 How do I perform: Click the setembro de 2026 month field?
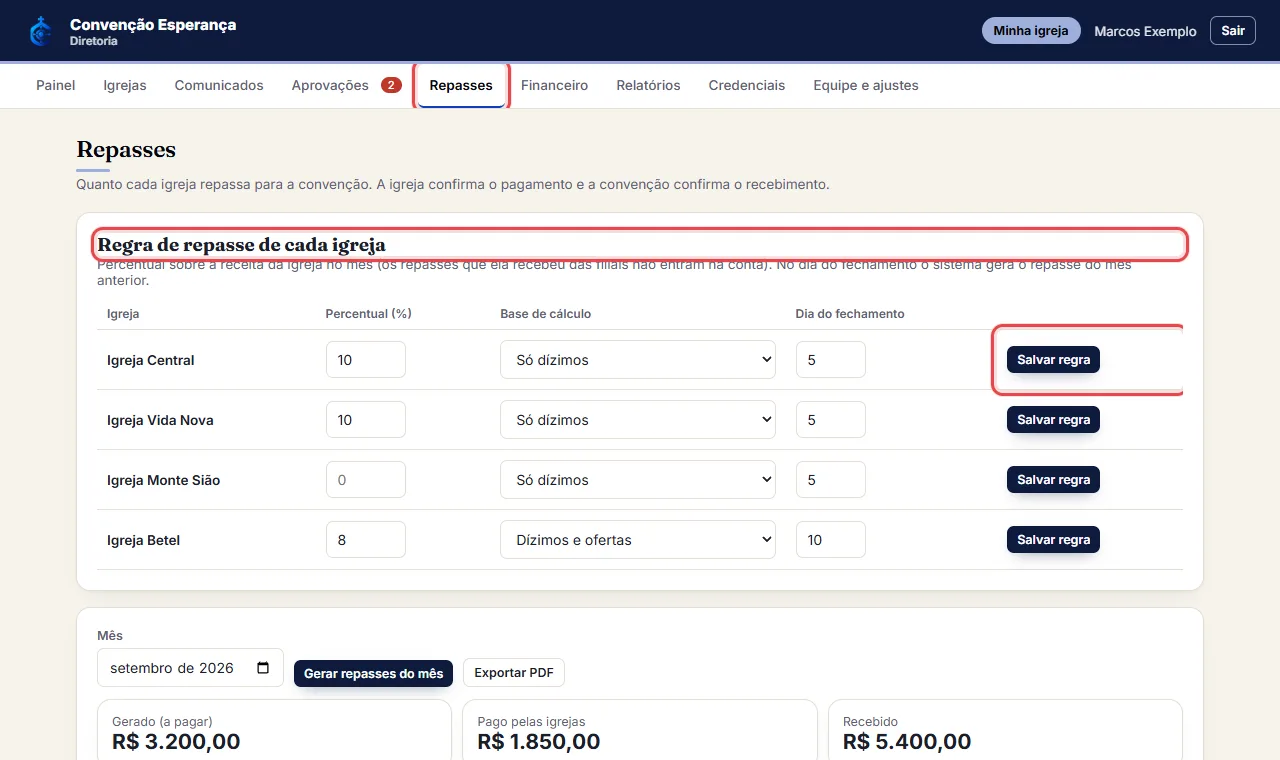190,668
